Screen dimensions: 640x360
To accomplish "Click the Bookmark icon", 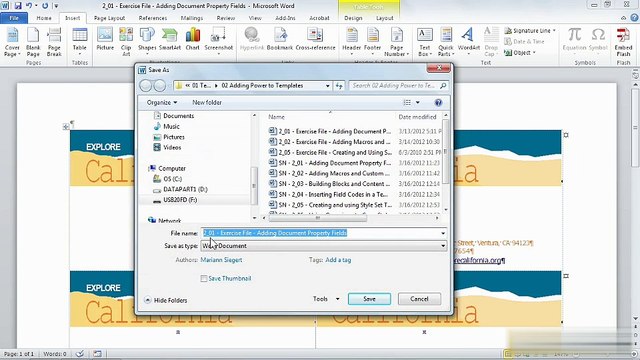I will point(280,39).
